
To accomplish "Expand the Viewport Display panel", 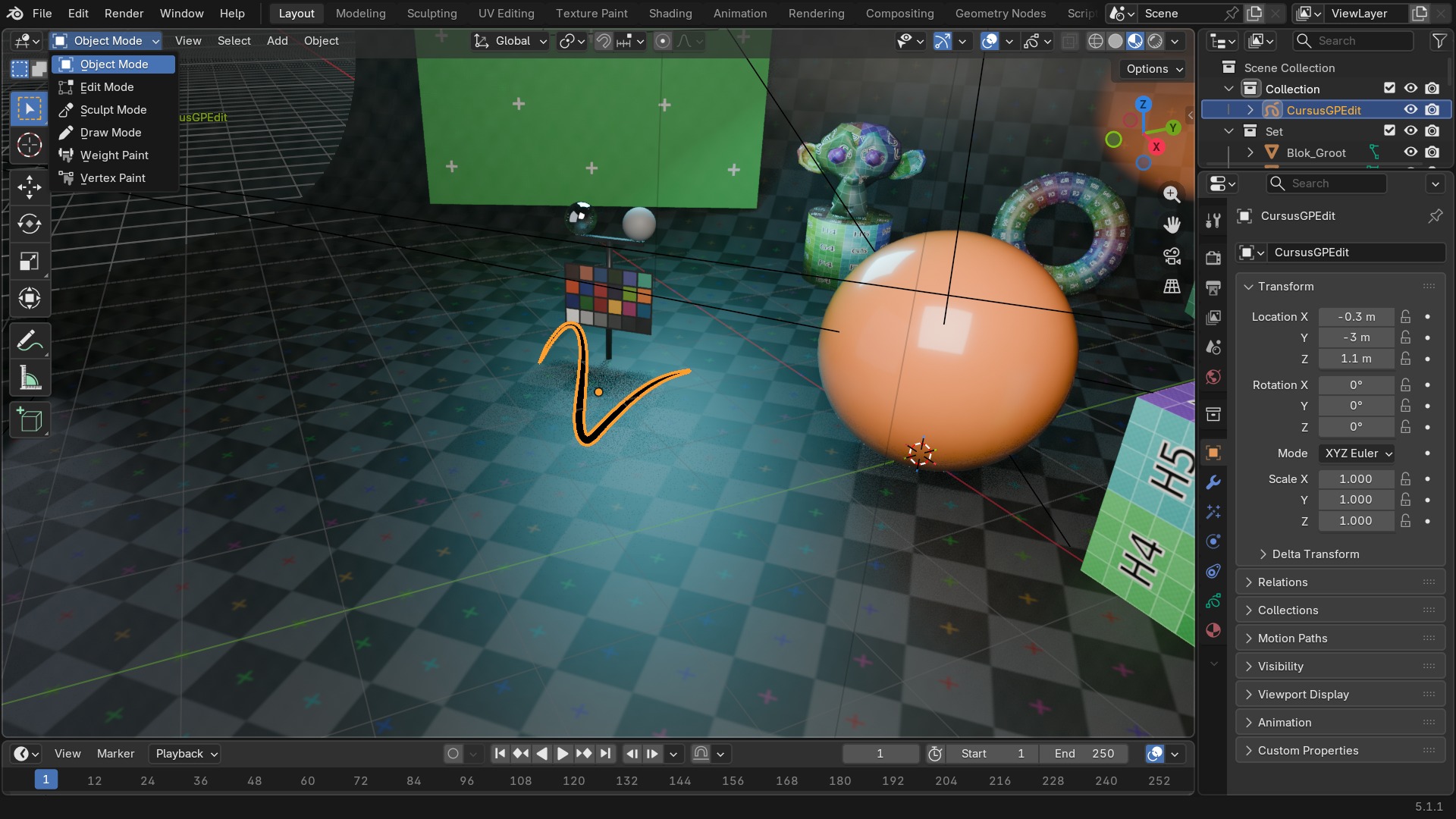I will 1341,695.
